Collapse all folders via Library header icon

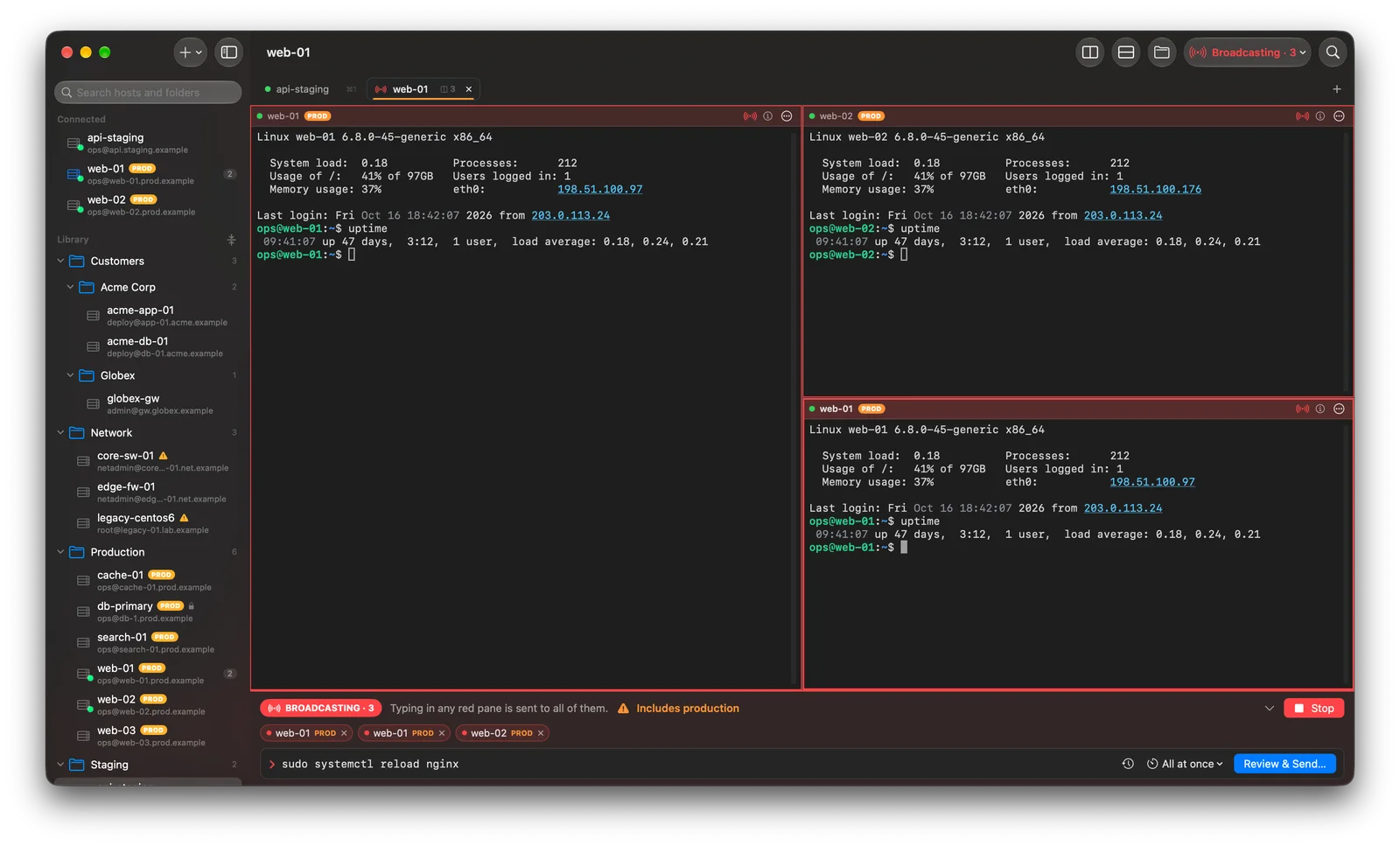click(231, 240)
